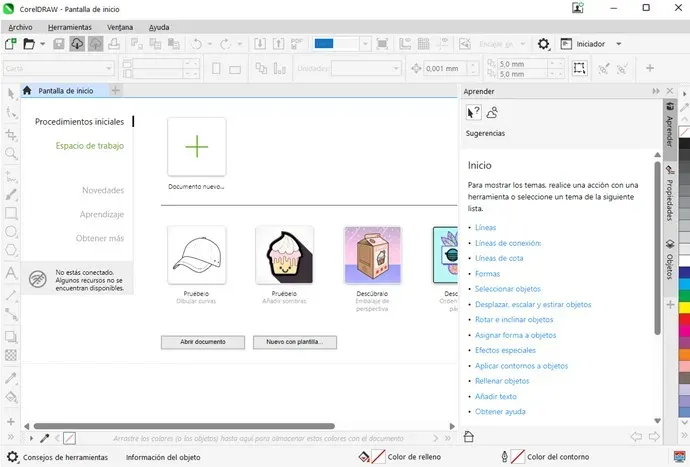690x467 pixels.
Task: Select the Rectangle tool
Action: pos(11,213)
